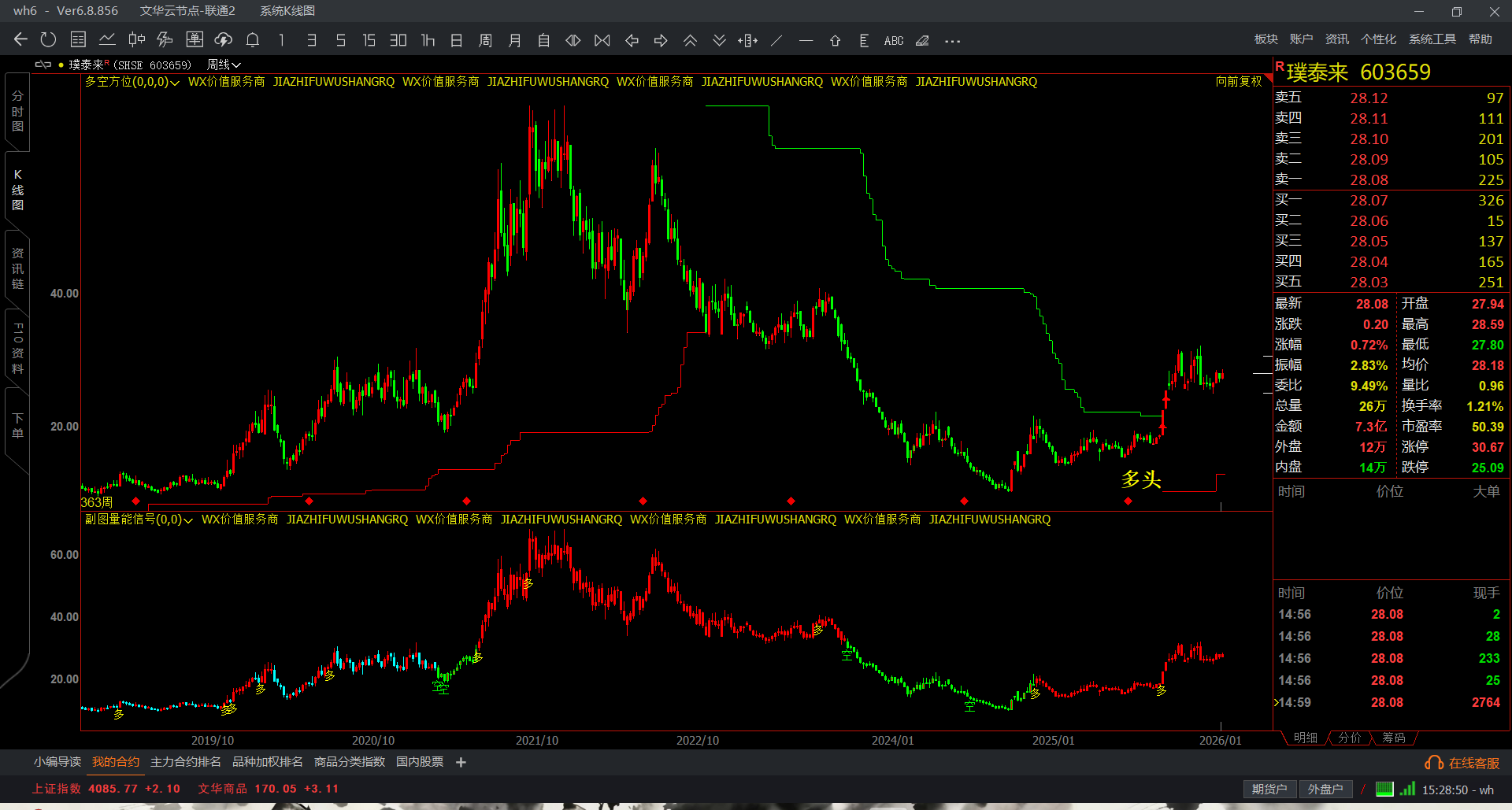Switch chart to 30-minute period
The image size is (1512, 810).
pyautogui.click(x=398, y=40)
